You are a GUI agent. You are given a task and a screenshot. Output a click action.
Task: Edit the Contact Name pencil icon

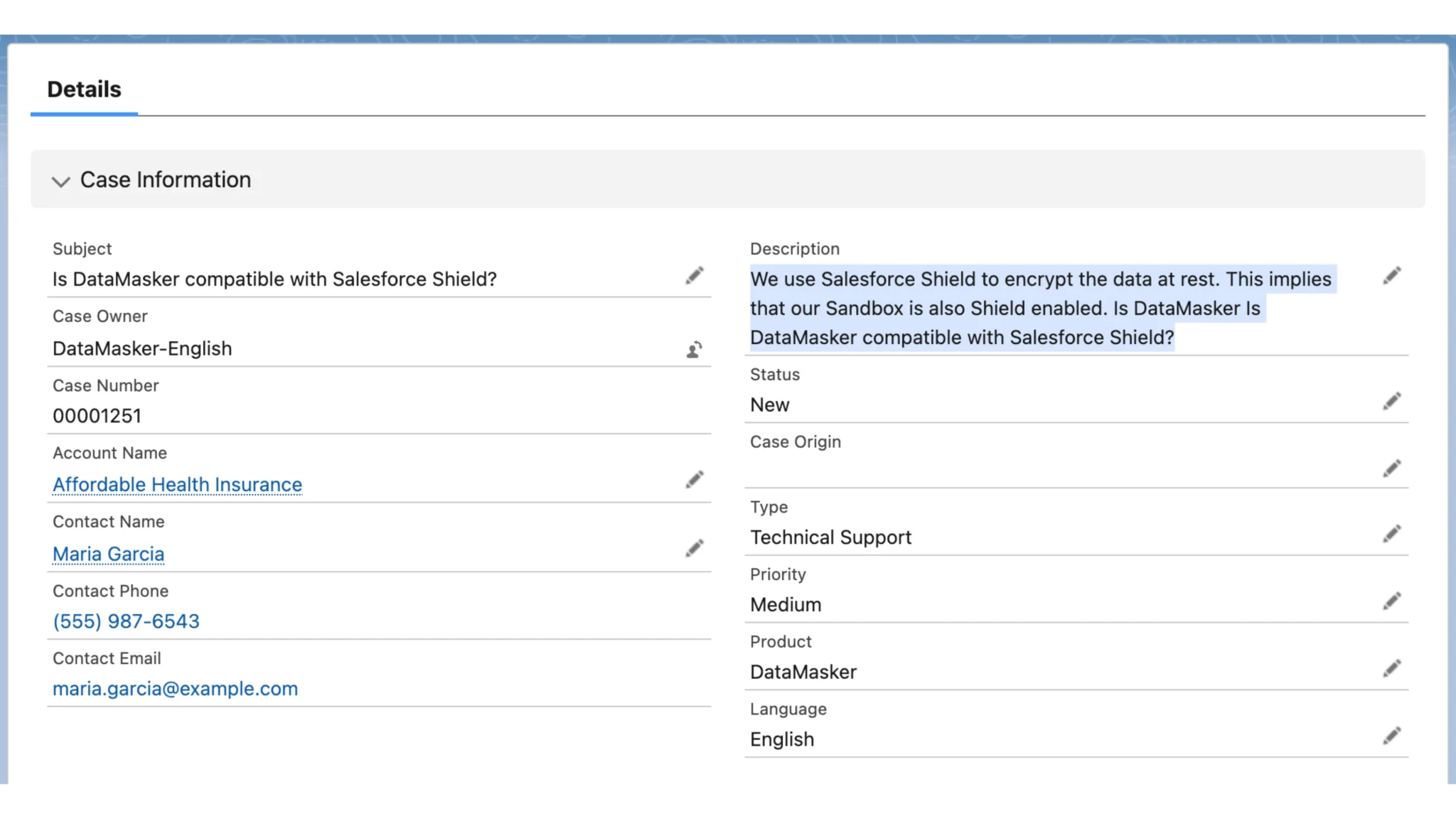tap(695, 548)
